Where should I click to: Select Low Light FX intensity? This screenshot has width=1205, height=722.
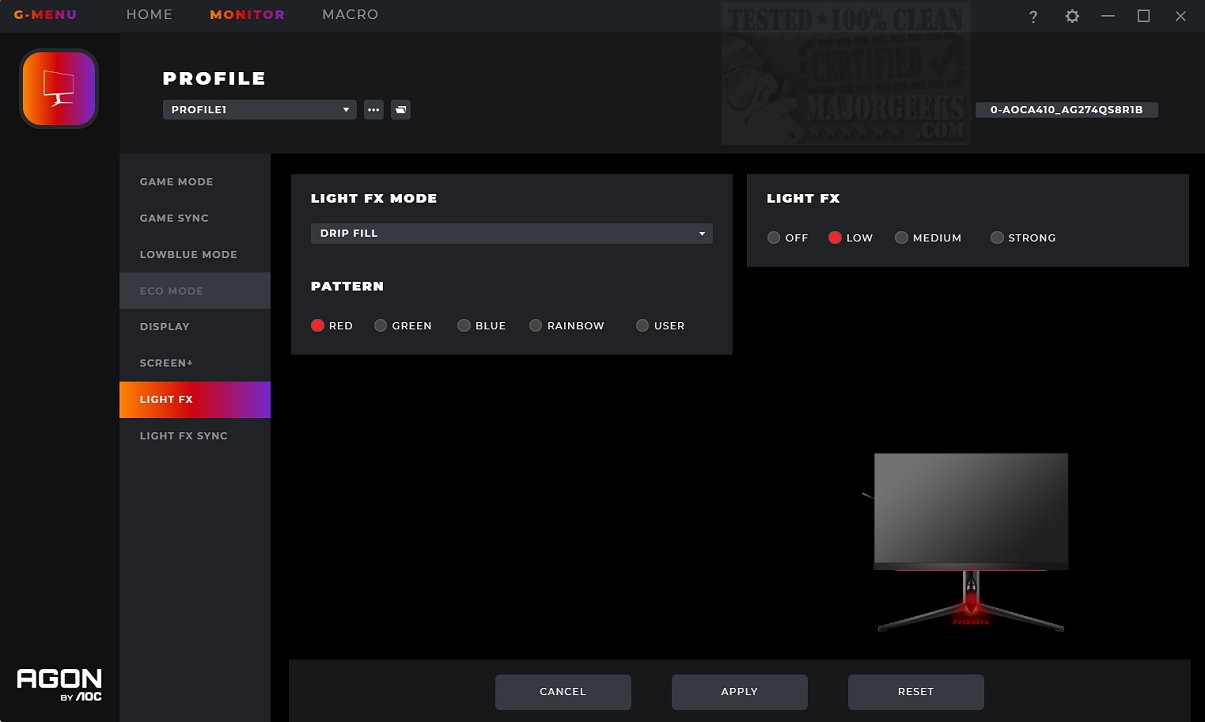click(835, 238)
